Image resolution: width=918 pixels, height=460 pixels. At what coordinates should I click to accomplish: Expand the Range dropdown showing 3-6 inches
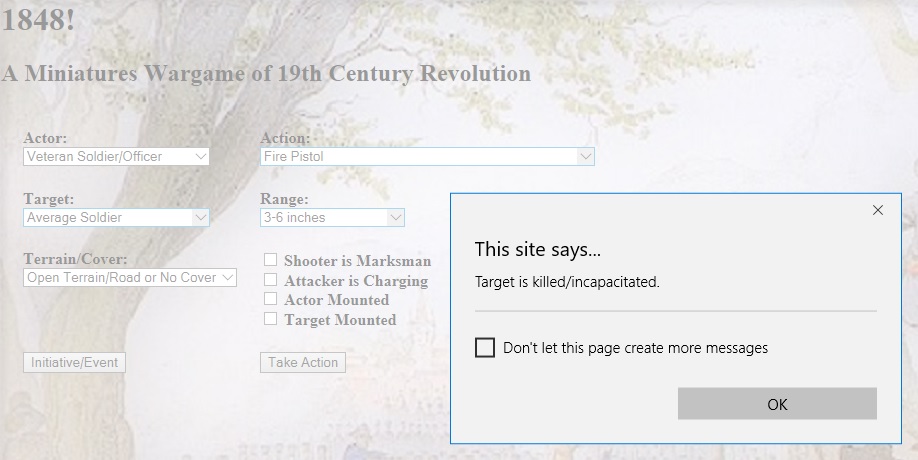[x=332, y=217]
